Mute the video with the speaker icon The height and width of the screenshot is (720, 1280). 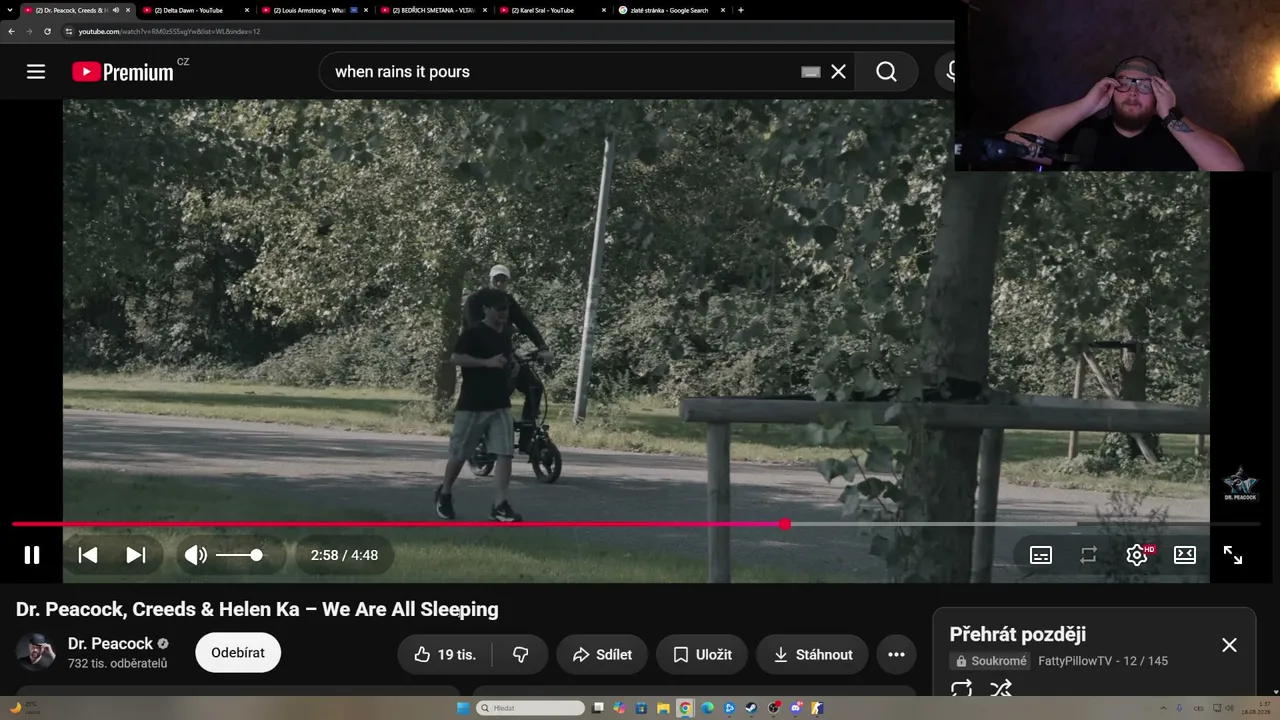click(x=196, y=555)
